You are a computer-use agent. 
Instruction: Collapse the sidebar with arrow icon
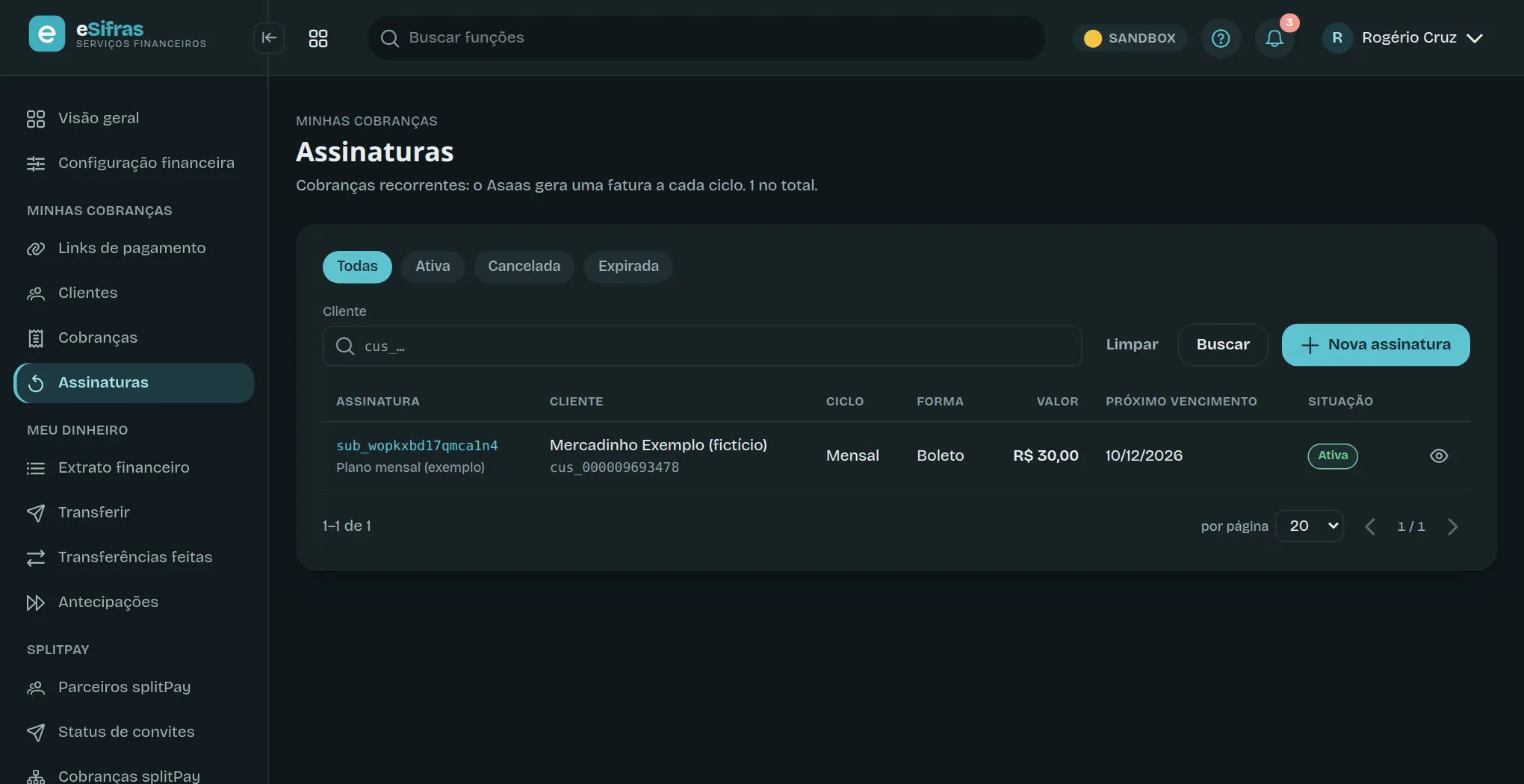click(x=269, y=38)
